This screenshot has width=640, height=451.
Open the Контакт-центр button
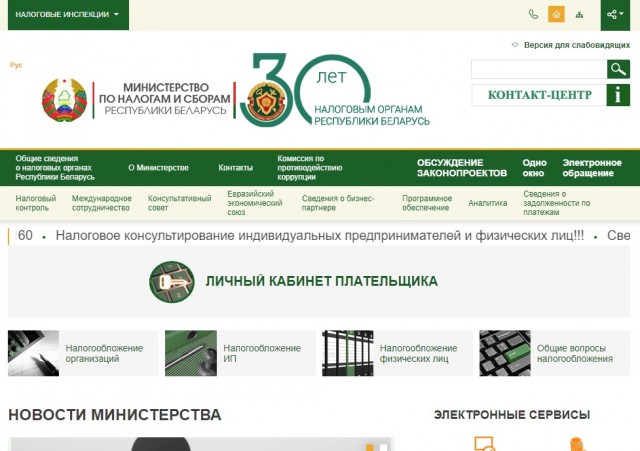(x=539, y=95)
